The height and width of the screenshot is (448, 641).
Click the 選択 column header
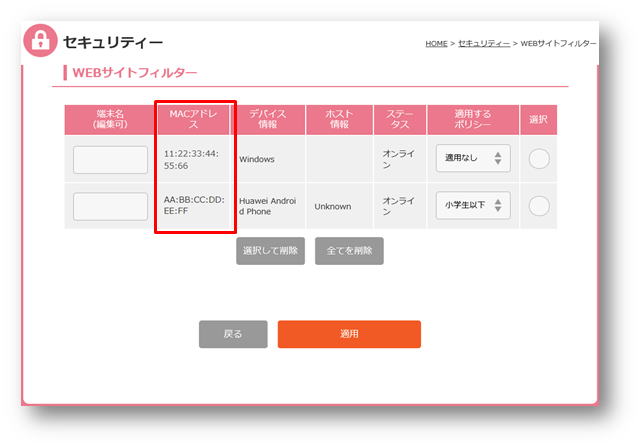pyautogui.click(x=538, y=119)
